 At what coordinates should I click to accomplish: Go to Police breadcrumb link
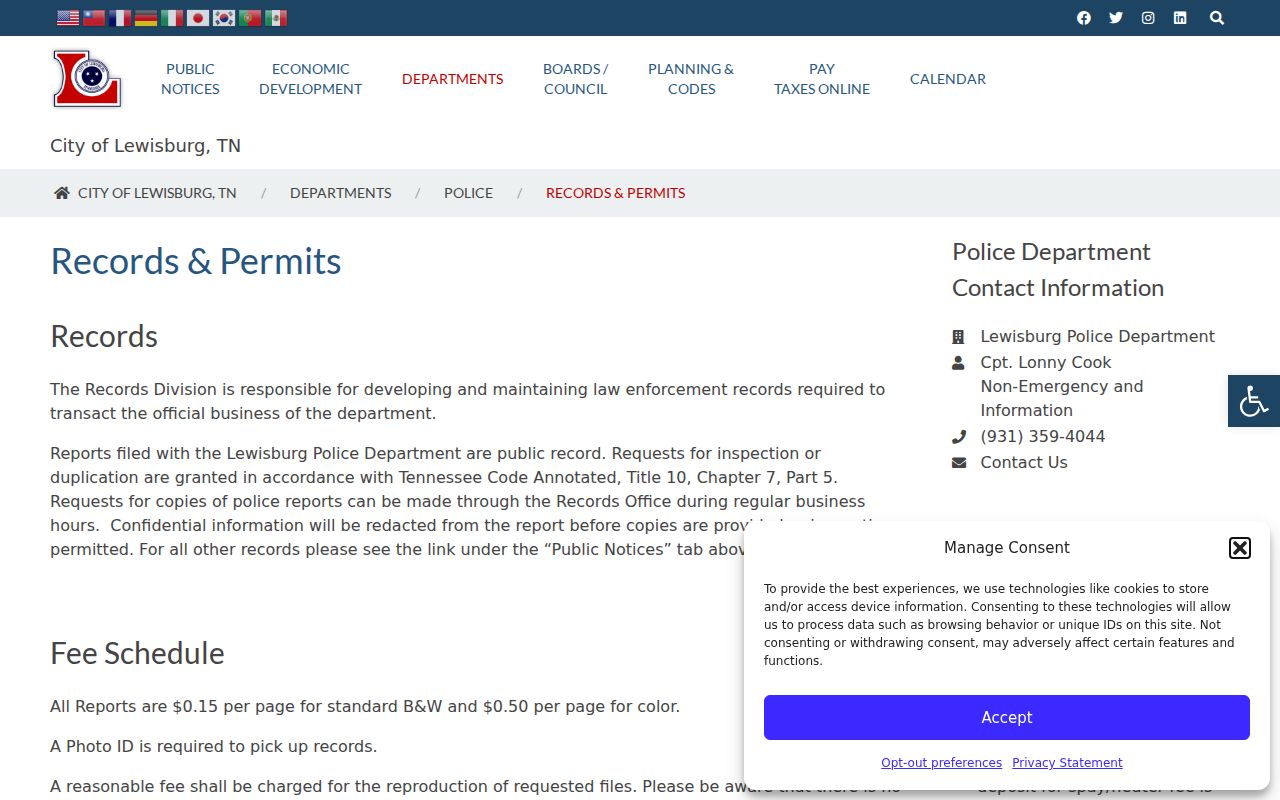tap(468, 193)
